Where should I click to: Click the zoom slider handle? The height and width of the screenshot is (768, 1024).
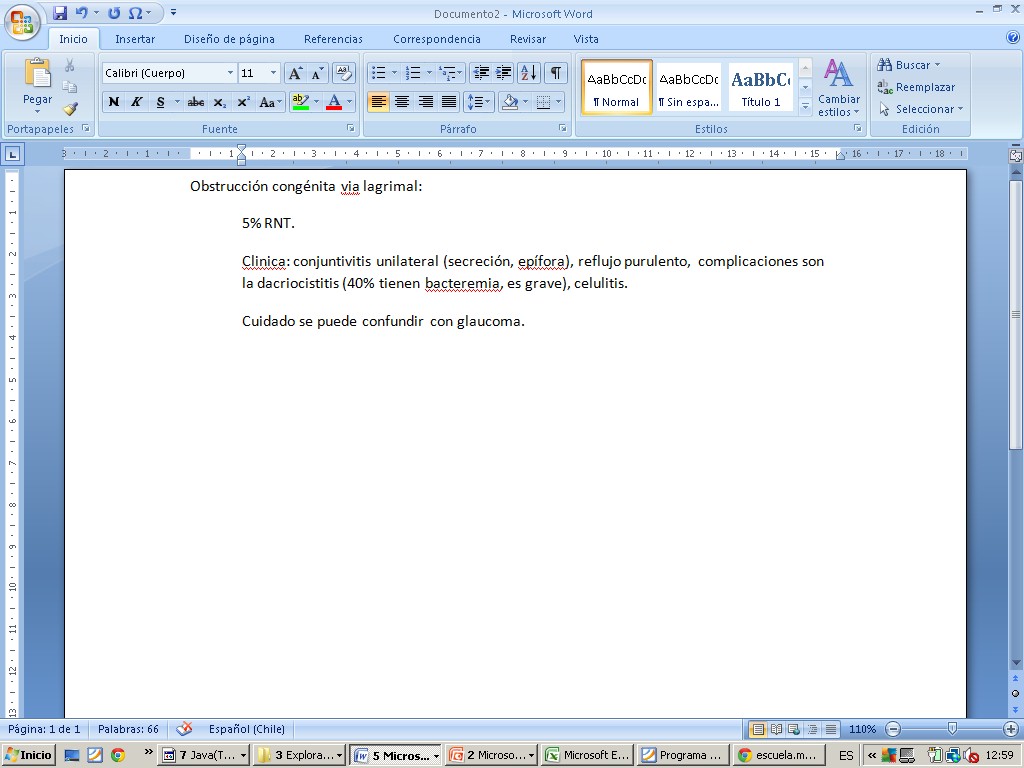[x=952, y=729]
